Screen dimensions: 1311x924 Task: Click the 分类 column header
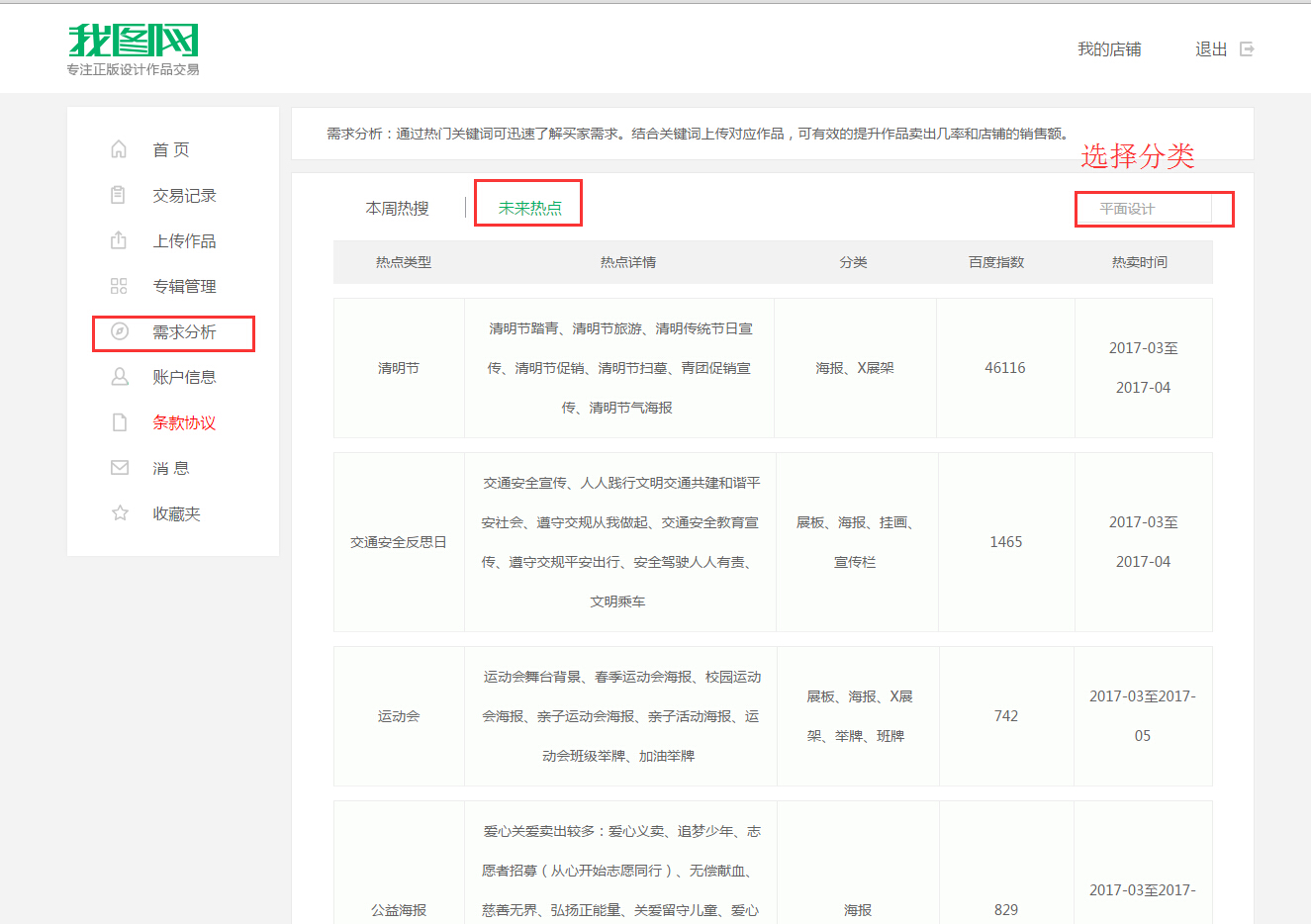(x=853, y=262)
